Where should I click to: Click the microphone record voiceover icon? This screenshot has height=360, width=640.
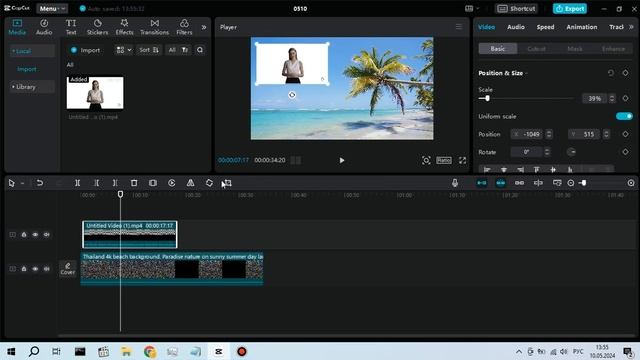[455, 183]
